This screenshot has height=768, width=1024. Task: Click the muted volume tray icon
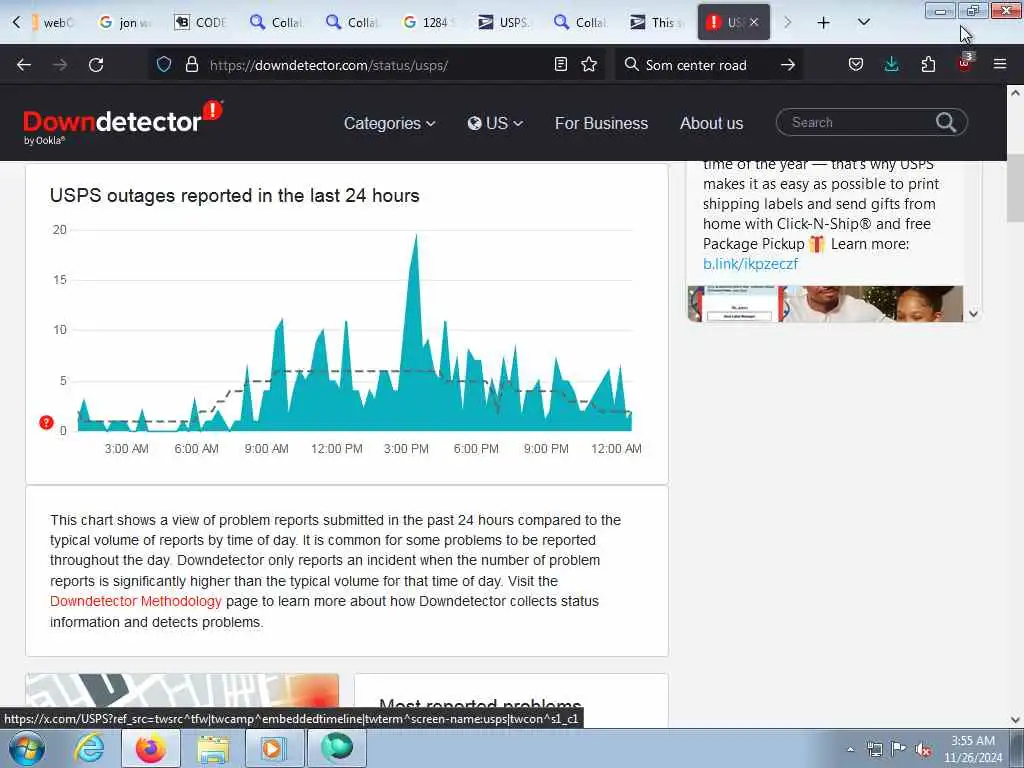[923, 750]
